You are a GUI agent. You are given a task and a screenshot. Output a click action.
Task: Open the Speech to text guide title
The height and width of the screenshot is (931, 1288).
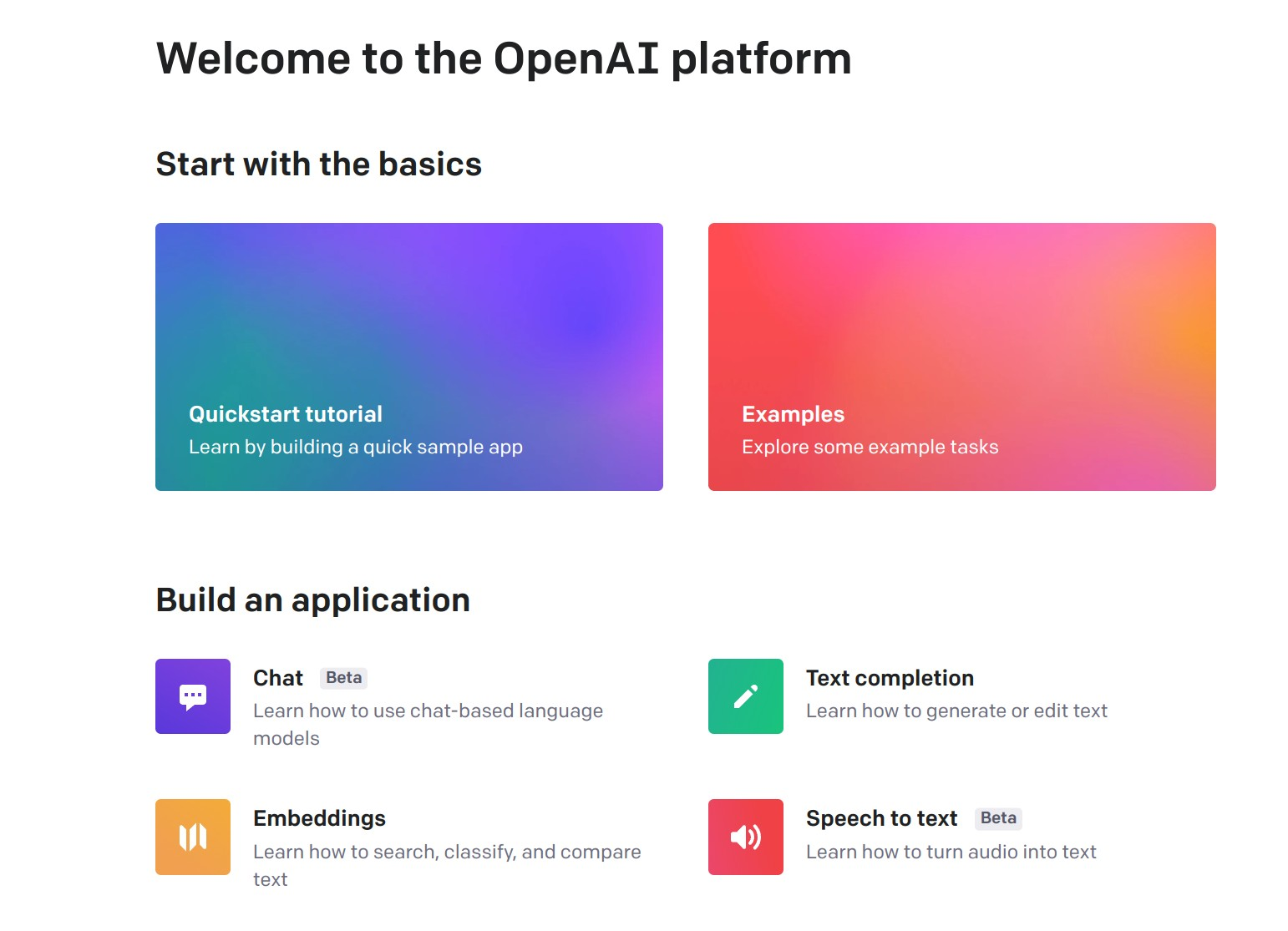881,818
